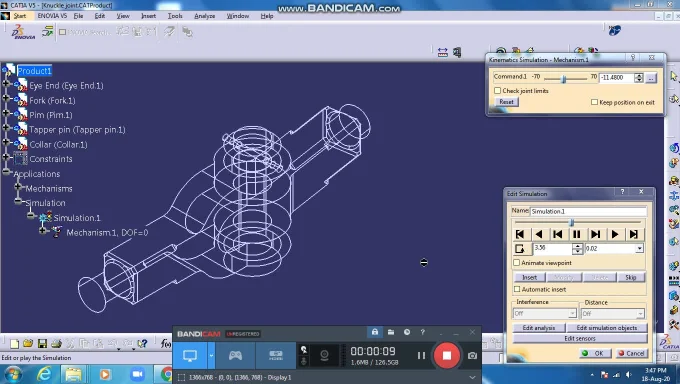Pause the simulation playback
The height and width of the screenshot is (384, 680).
[576, 234]
